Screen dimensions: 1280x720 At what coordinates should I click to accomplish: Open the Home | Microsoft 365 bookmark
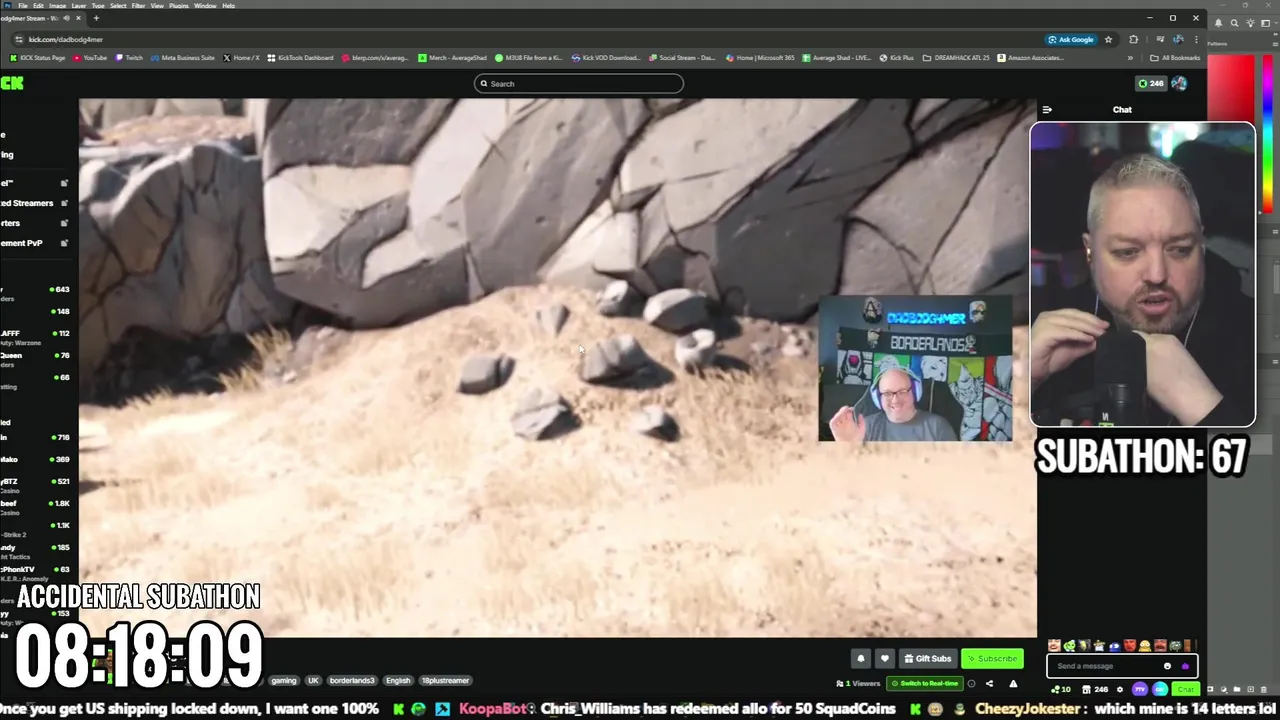click(x=760, y=58)
